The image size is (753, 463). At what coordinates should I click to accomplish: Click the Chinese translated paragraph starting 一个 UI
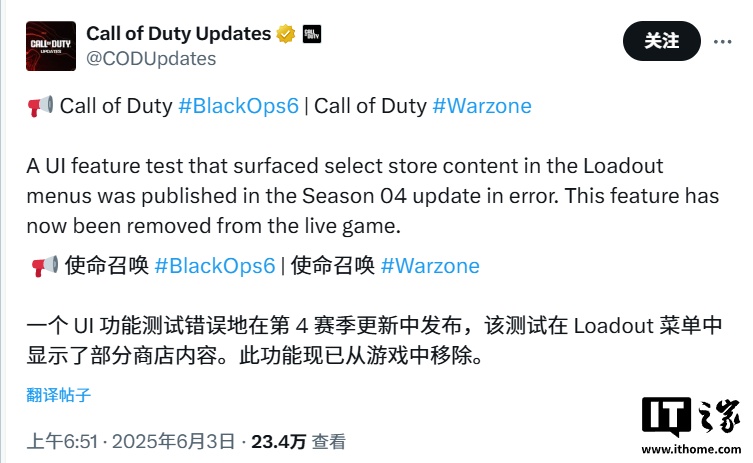click(375, 341)
